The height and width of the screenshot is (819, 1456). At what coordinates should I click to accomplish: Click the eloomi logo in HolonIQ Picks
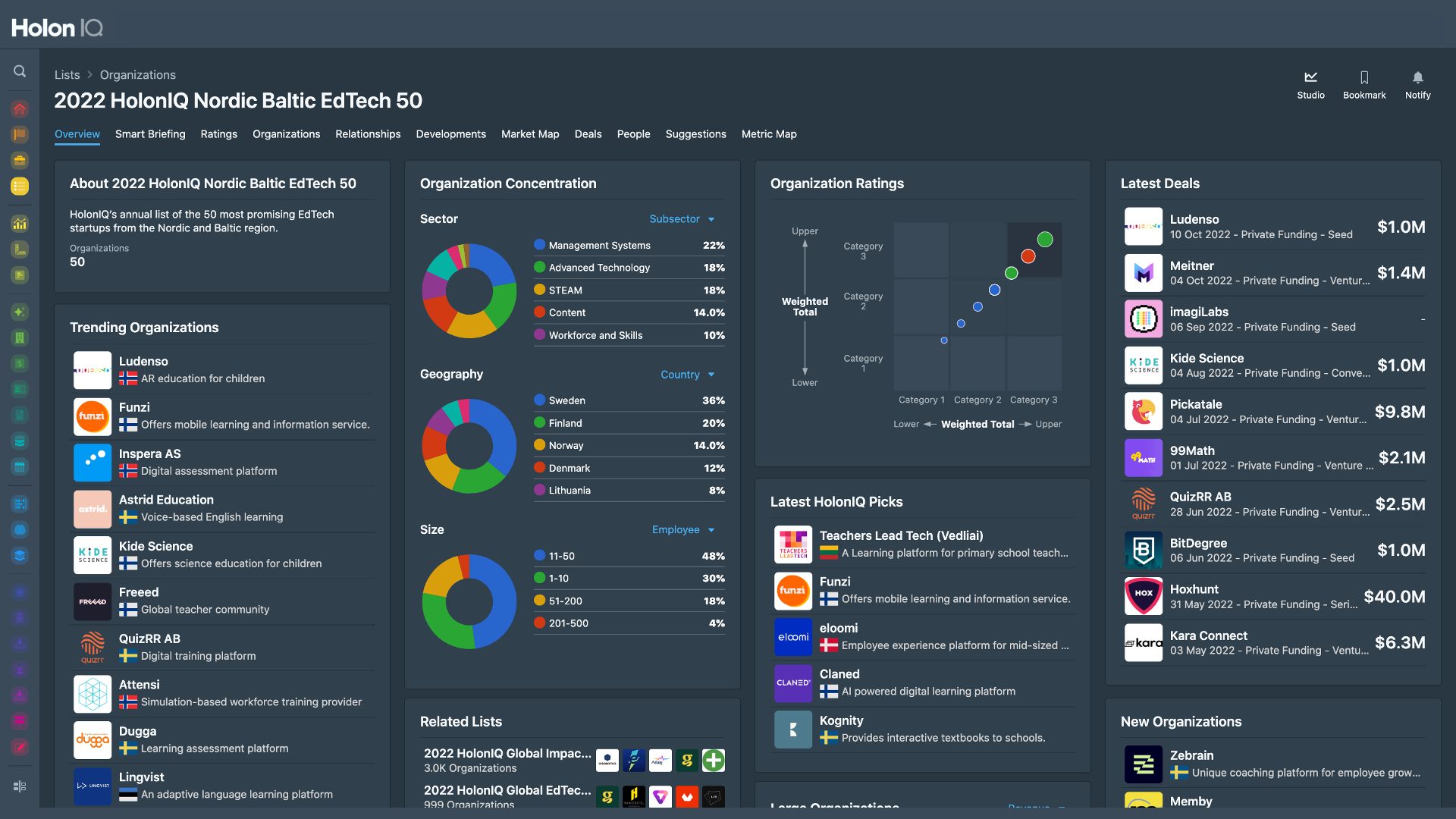[793, 637]
